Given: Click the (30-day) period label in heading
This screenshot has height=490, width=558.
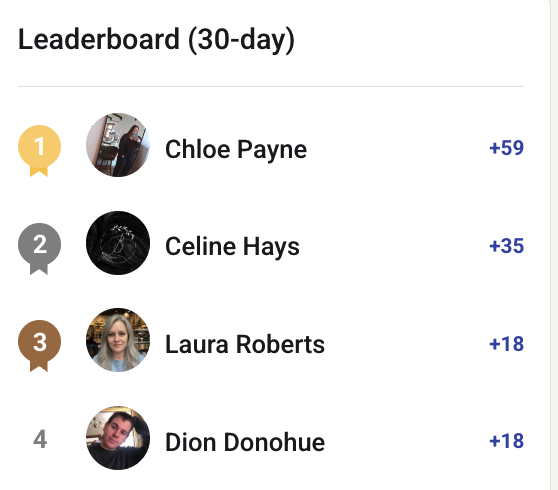Looking at the screenshot, I should pyautogui.click(x=241, y=41).
